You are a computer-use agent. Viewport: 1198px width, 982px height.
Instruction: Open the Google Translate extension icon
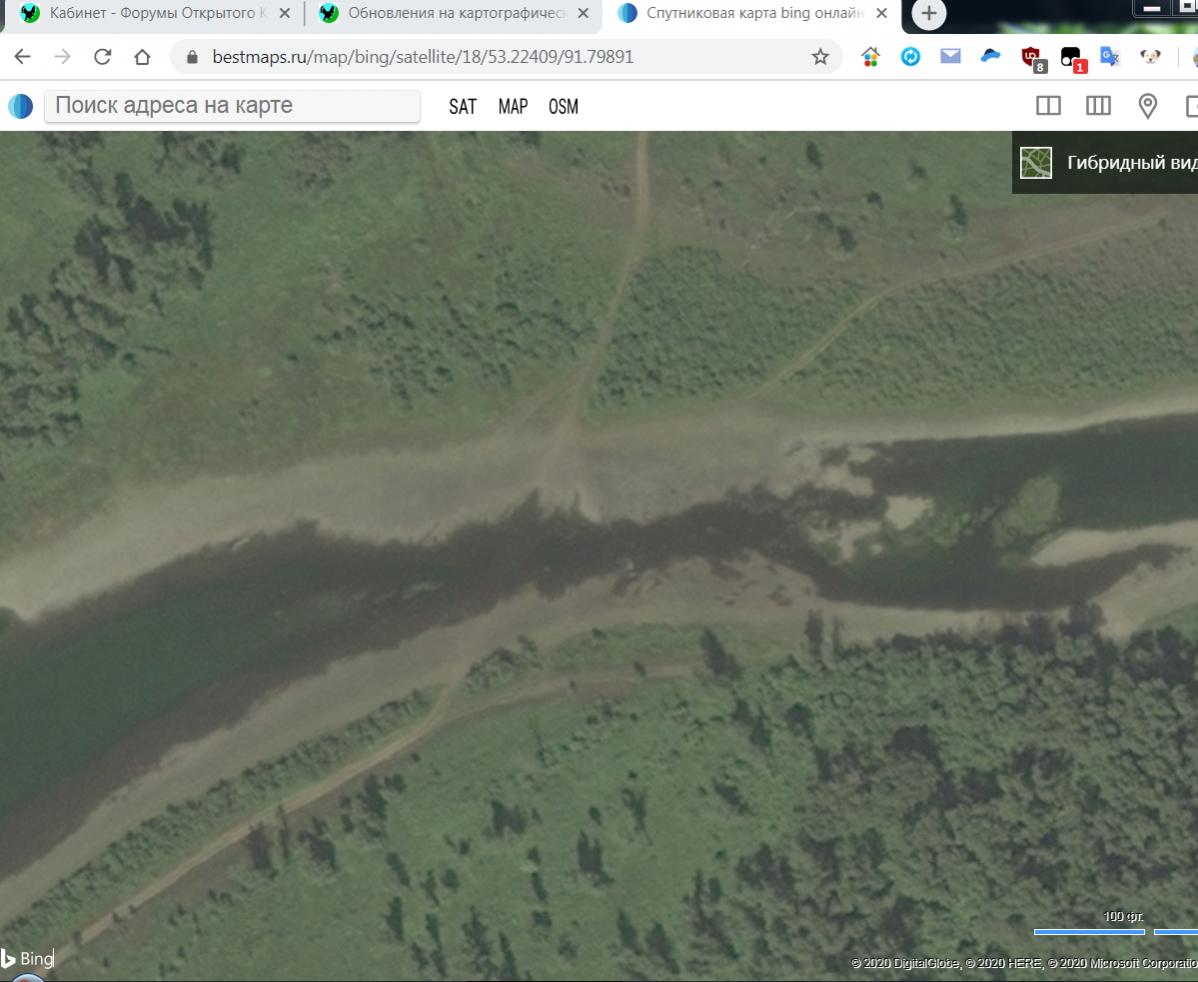[x=1109, y=57]
